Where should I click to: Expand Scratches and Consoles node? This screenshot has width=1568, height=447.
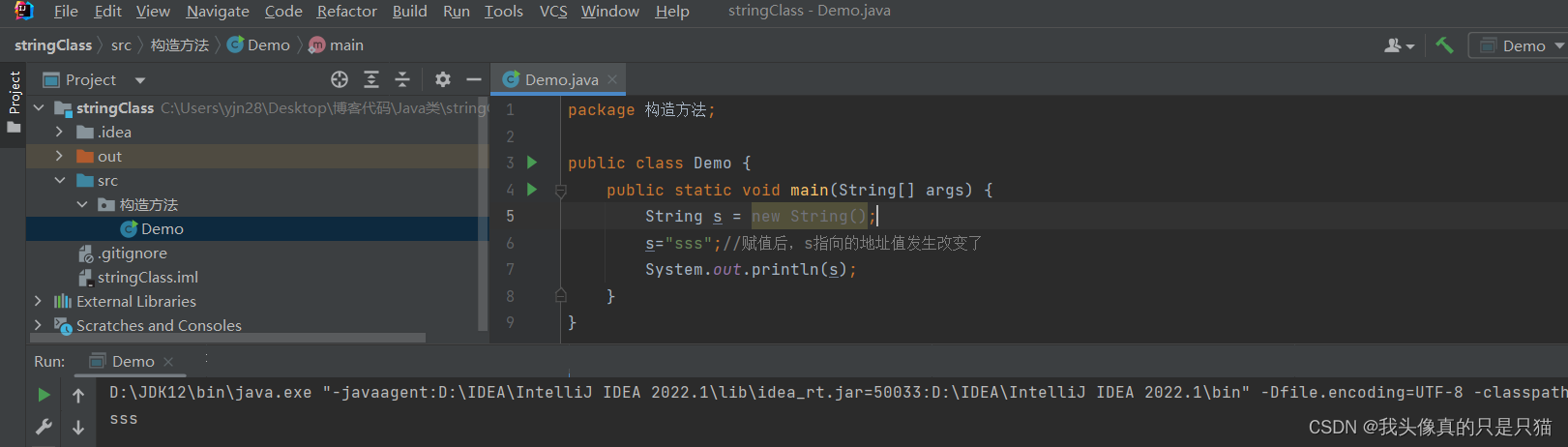tap(39, 325)
